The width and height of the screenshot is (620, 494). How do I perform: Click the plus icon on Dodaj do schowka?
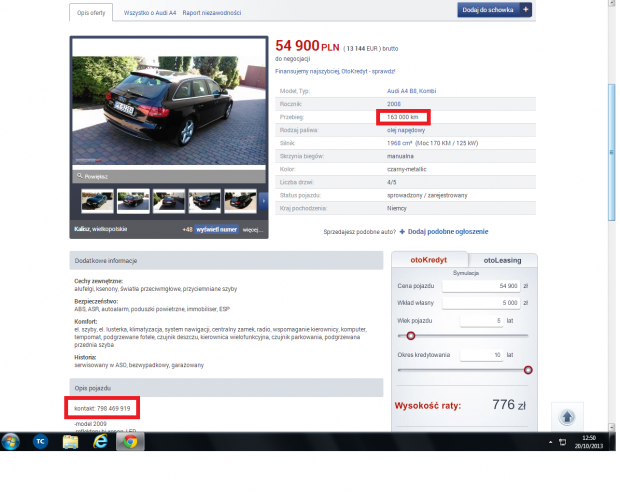click(x=526, y=9)
